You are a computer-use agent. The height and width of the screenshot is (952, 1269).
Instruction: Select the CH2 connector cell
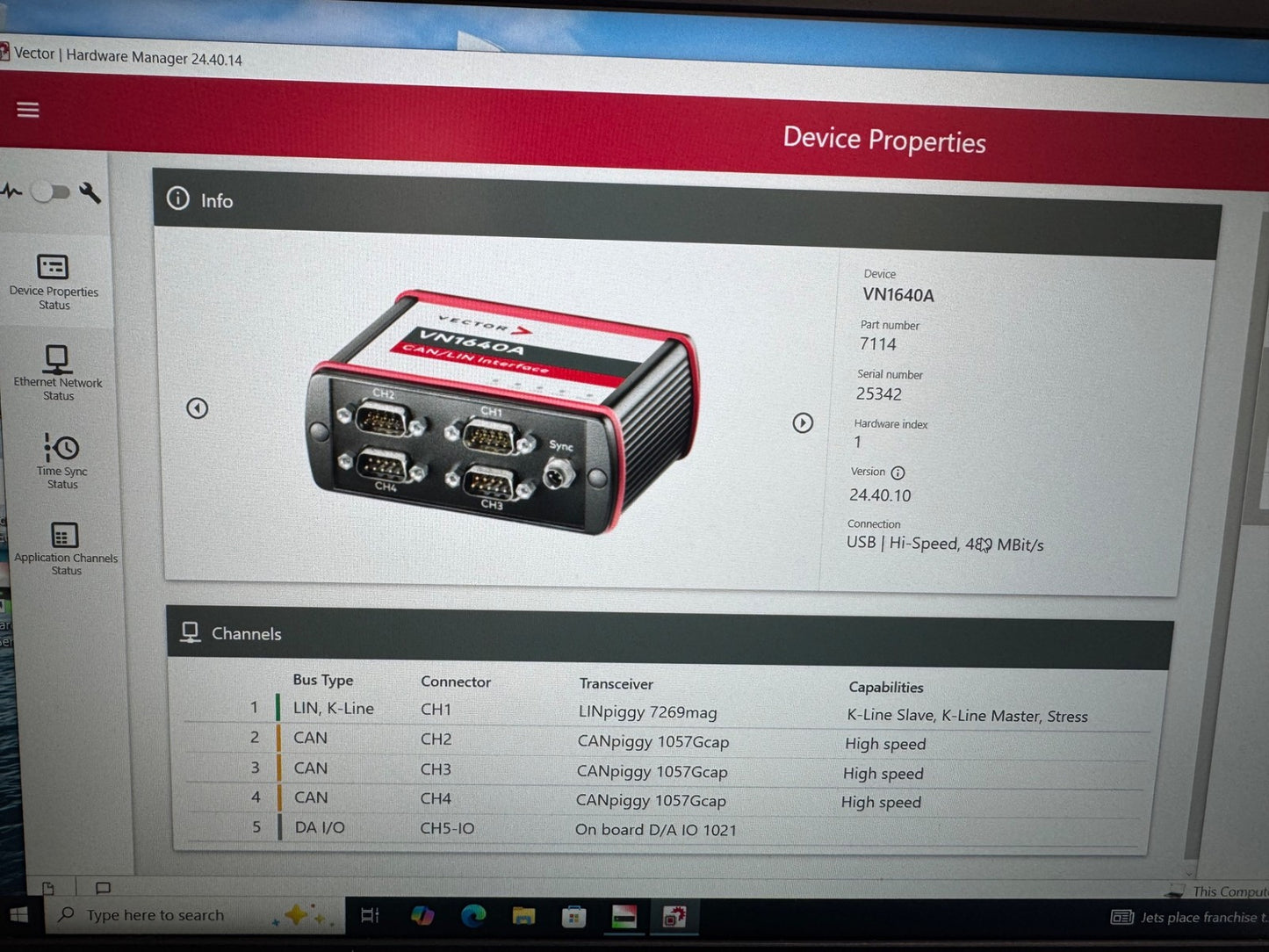tap(436, 739)
